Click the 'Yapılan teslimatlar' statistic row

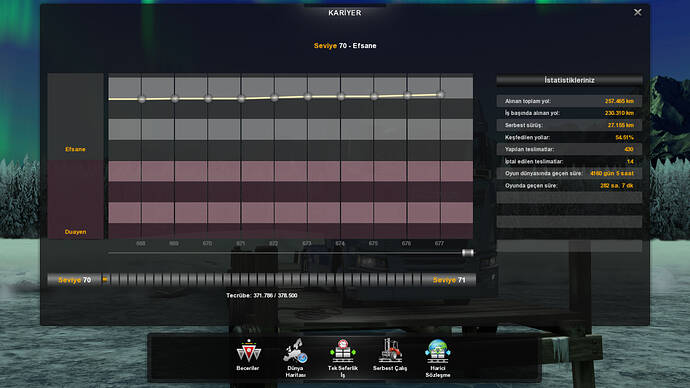click(569, 149)
